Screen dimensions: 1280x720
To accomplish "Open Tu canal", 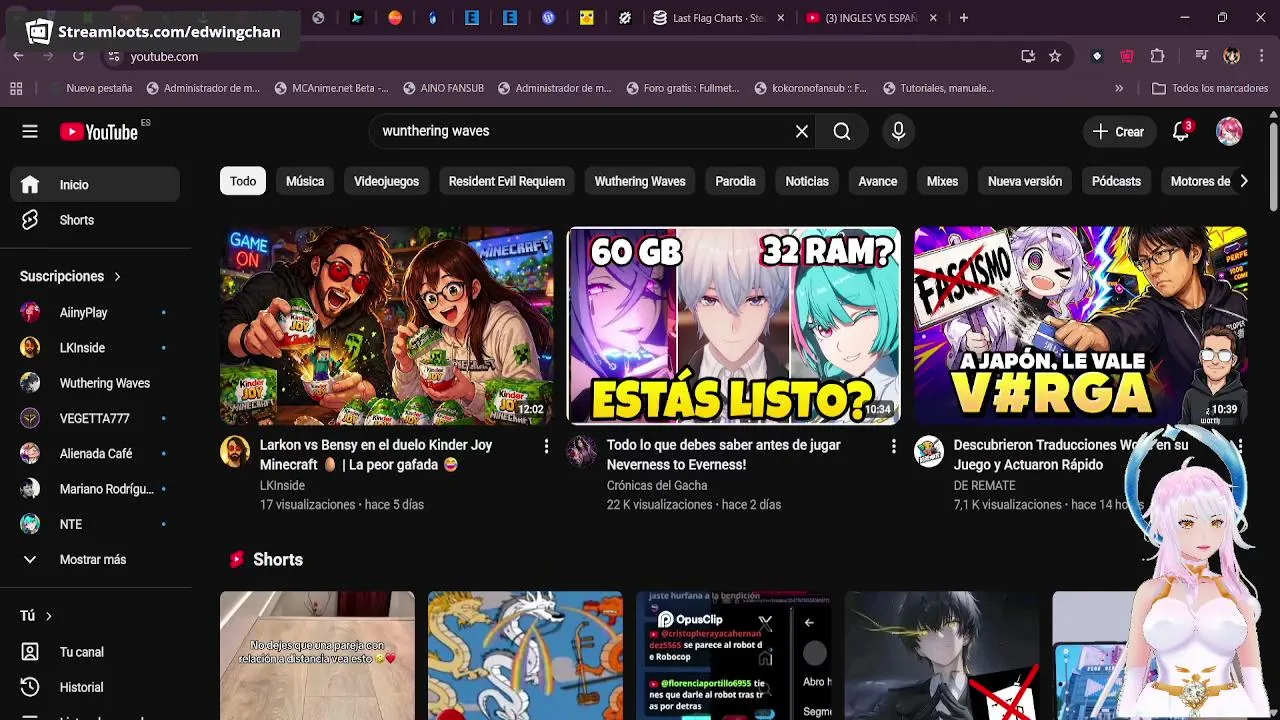I will [96, 652].
